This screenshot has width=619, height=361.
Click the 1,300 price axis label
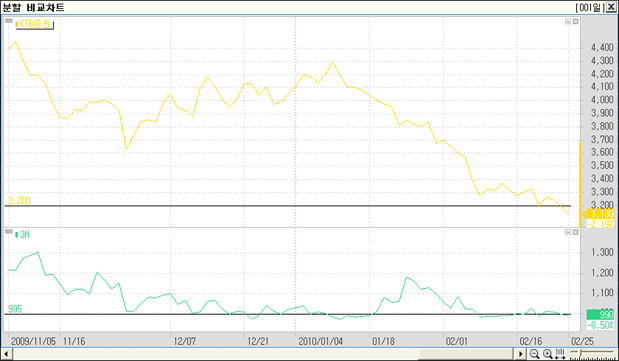point(602,252)
